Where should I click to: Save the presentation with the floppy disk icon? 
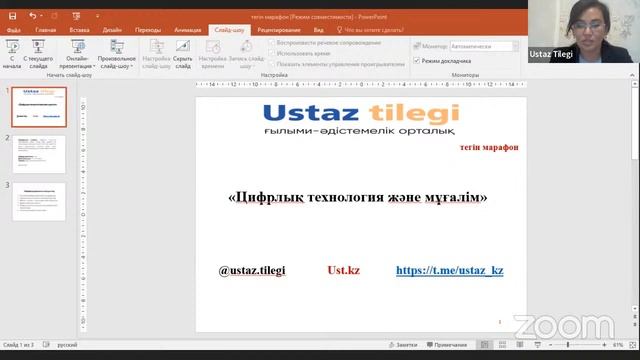(12, 16)
